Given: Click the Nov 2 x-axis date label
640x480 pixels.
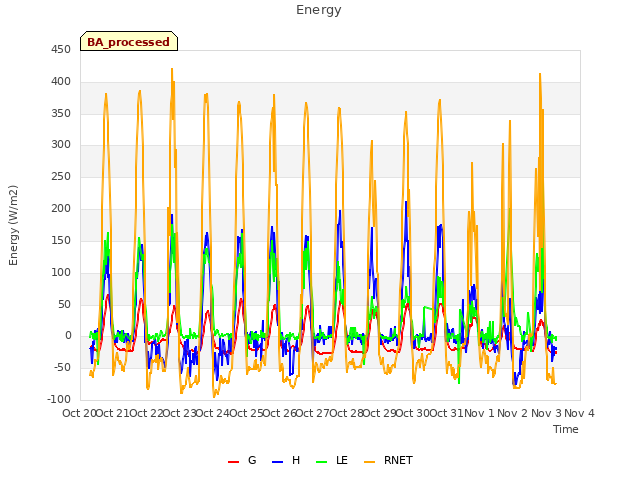Looking at the screenshot, I should tap(513, 413).
